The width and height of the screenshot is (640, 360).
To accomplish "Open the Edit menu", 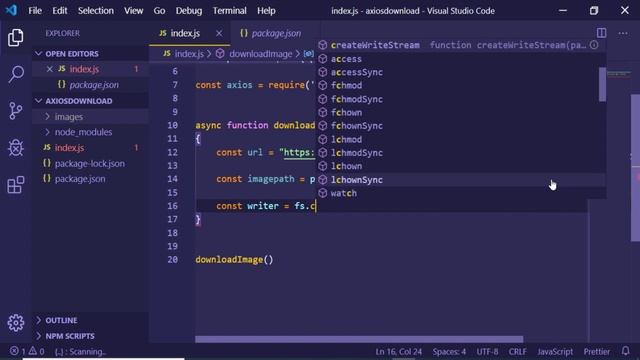I will (60, 11).
